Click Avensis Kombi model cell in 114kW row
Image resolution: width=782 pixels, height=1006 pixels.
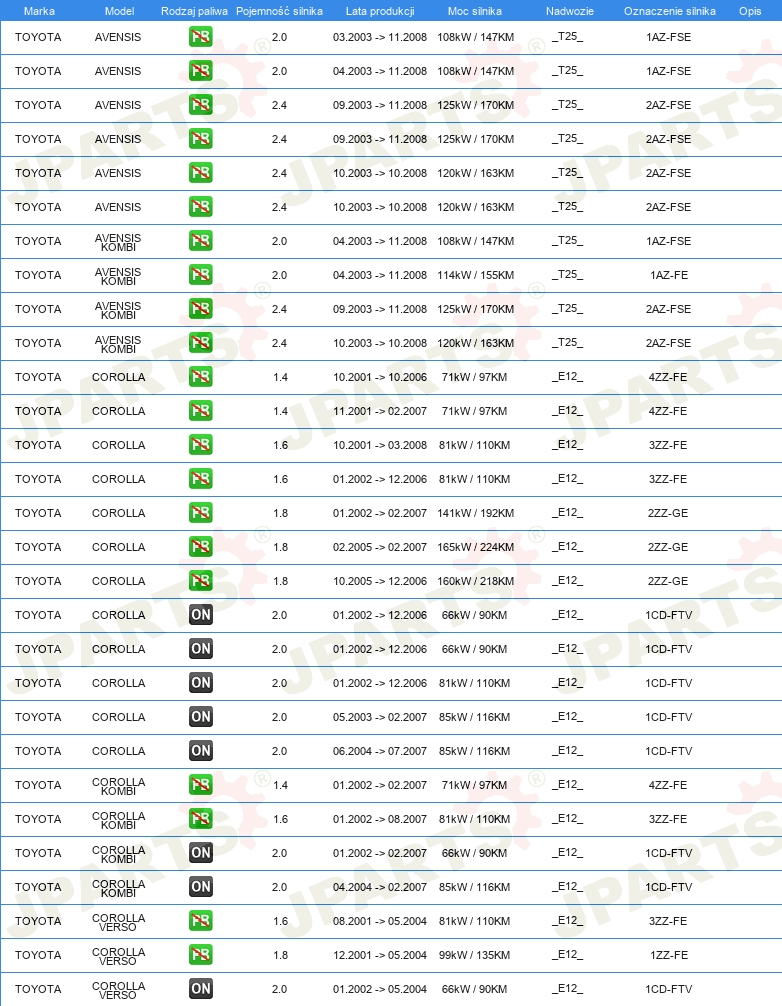click(x=118, y=277)
